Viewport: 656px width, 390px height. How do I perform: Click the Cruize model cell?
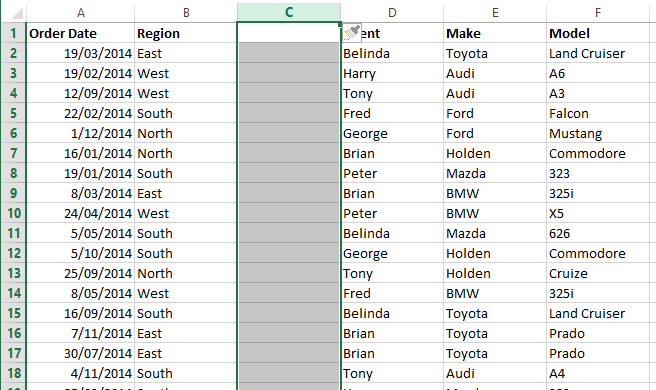point(598,273)
